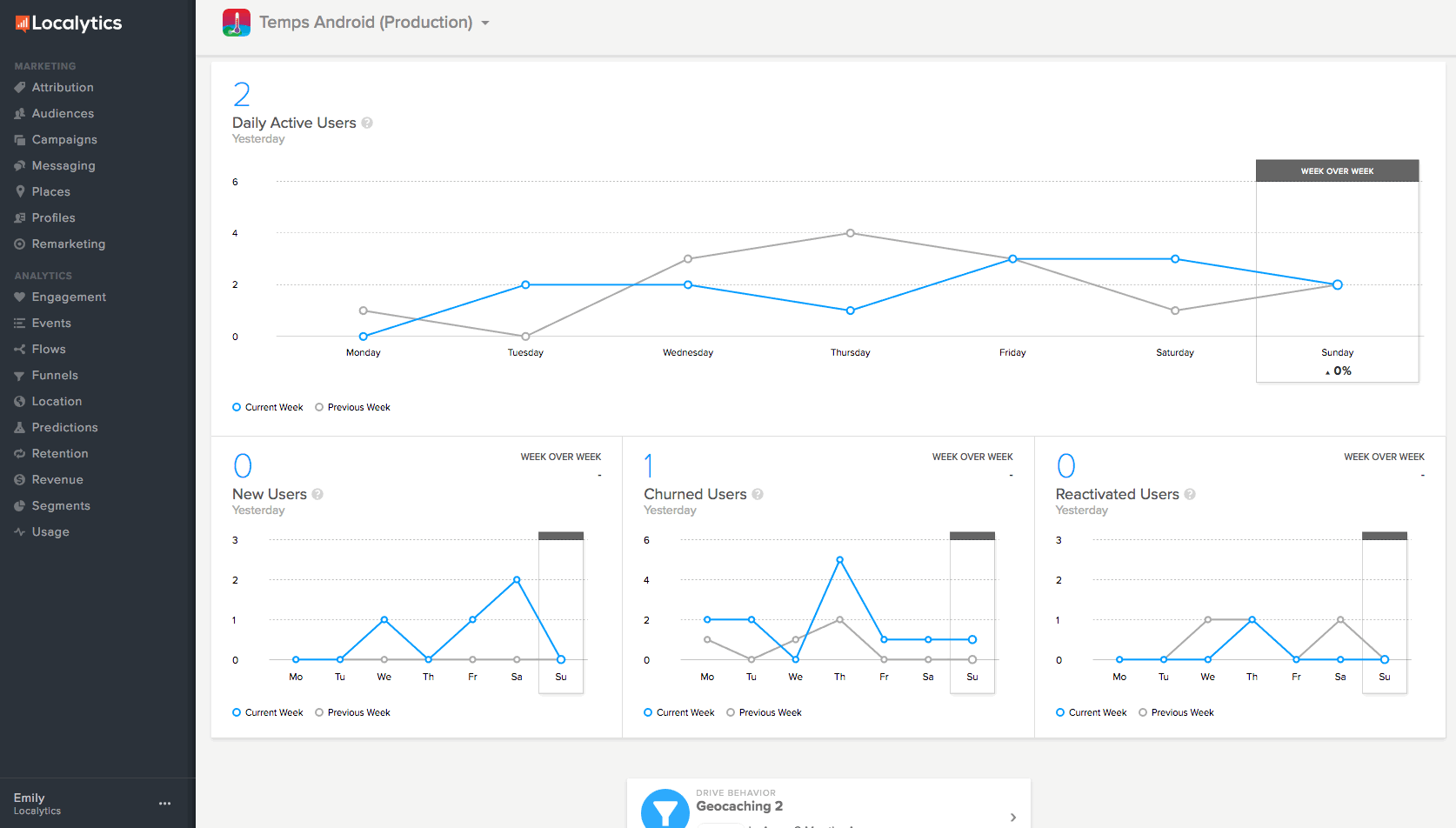The height and width of the screenshot is (828, 1456).
Task: Click help icon beside Churned Users
Action: (x=758, y=494)
